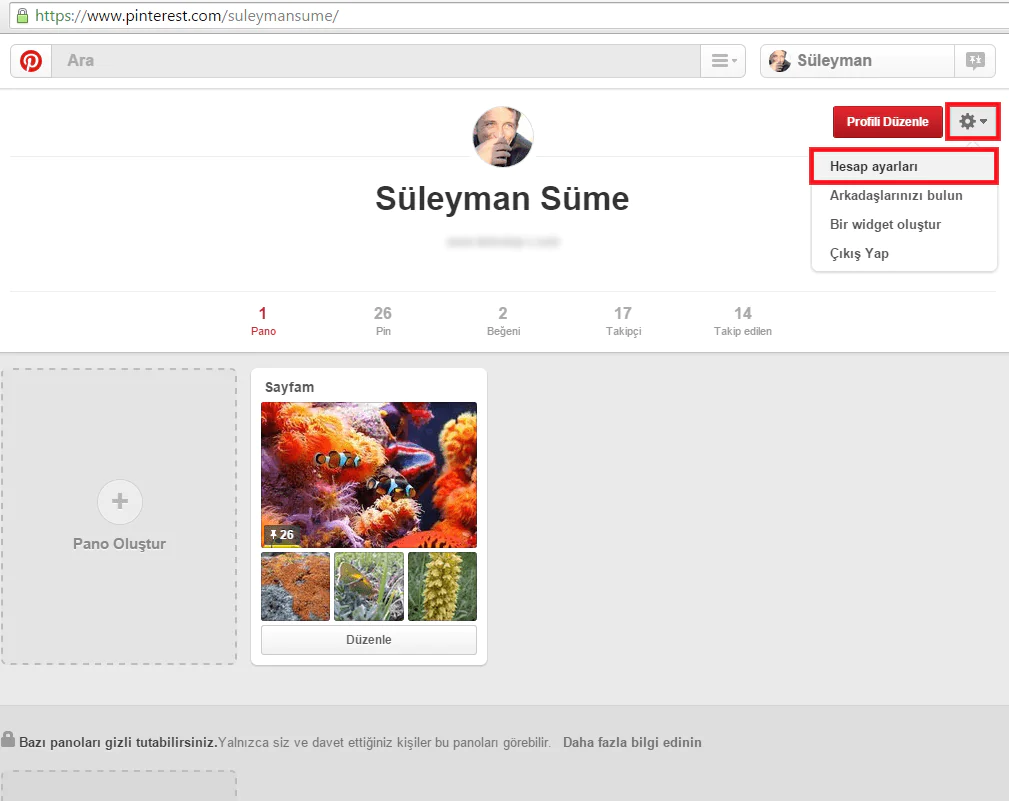Image resolution: width=1009 pixels, height=801 pixels.
Task: Open the categories menu next to search
Action: coord(723,61)
